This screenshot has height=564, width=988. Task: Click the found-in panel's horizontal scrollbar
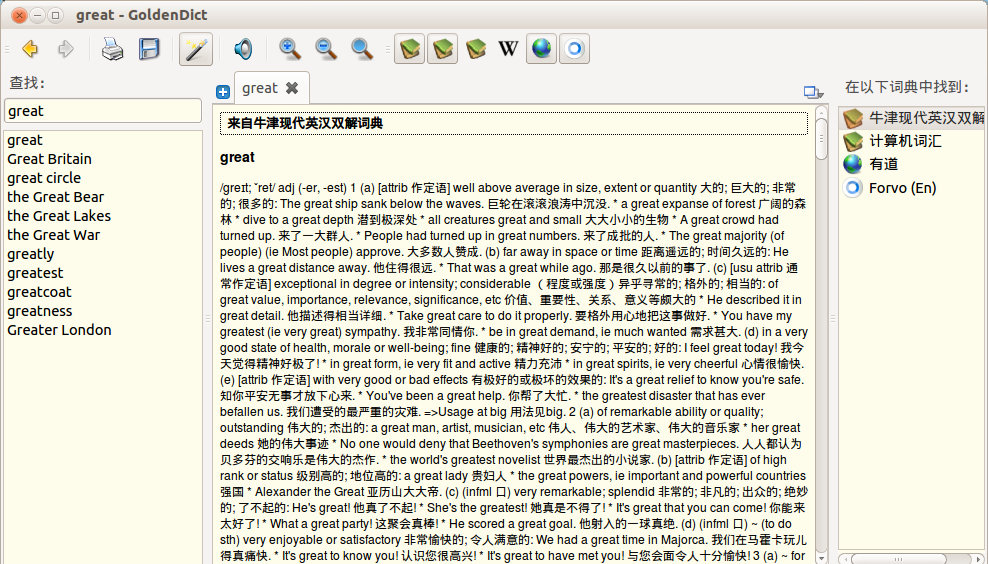pos(898,558)
